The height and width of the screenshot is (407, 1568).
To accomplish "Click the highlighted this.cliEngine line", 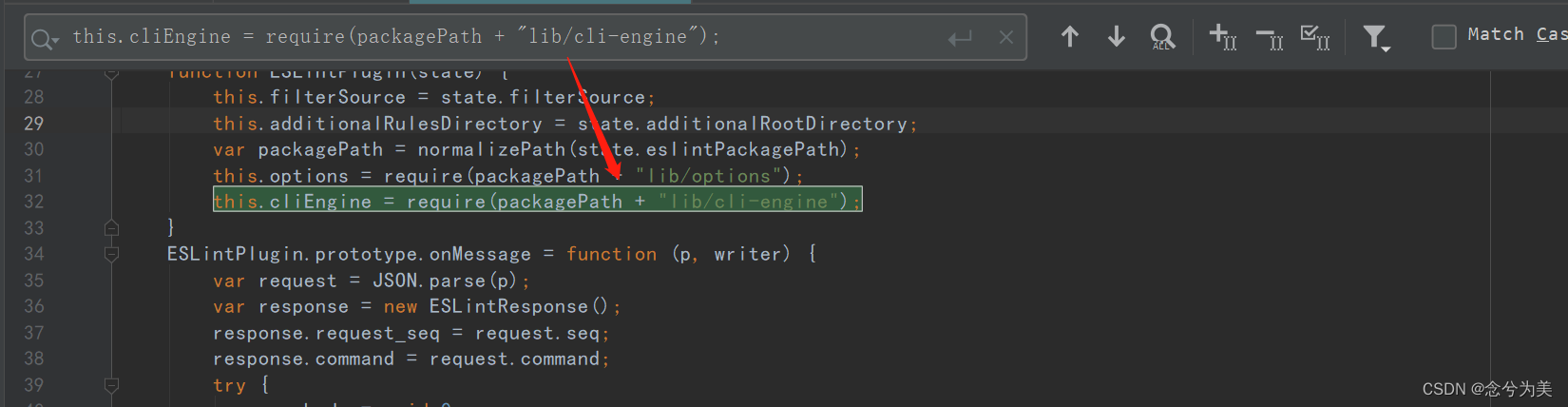I will tap(537, 200).
